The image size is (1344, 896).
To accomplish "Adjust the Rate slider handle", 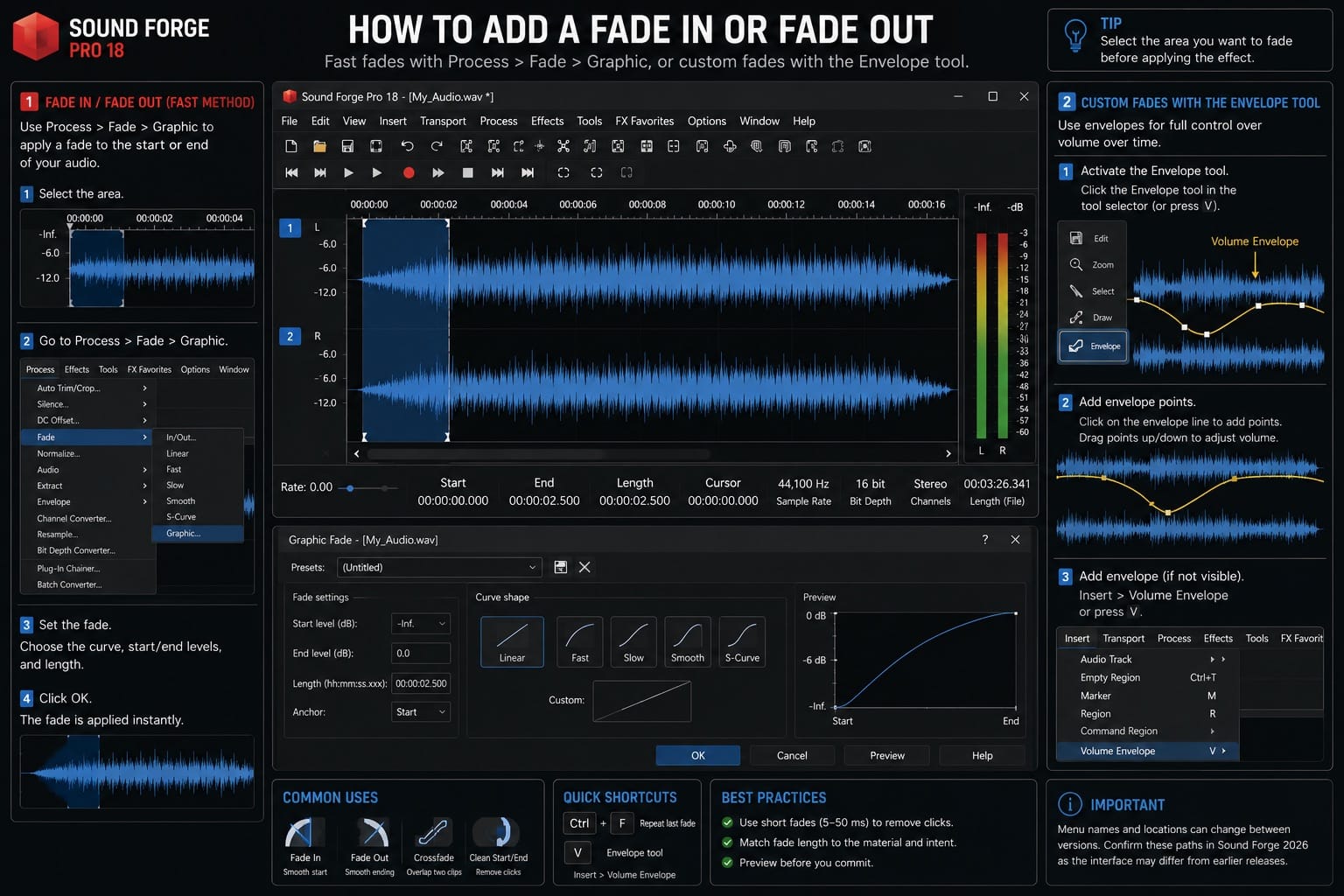I will [x=350, y=488].
